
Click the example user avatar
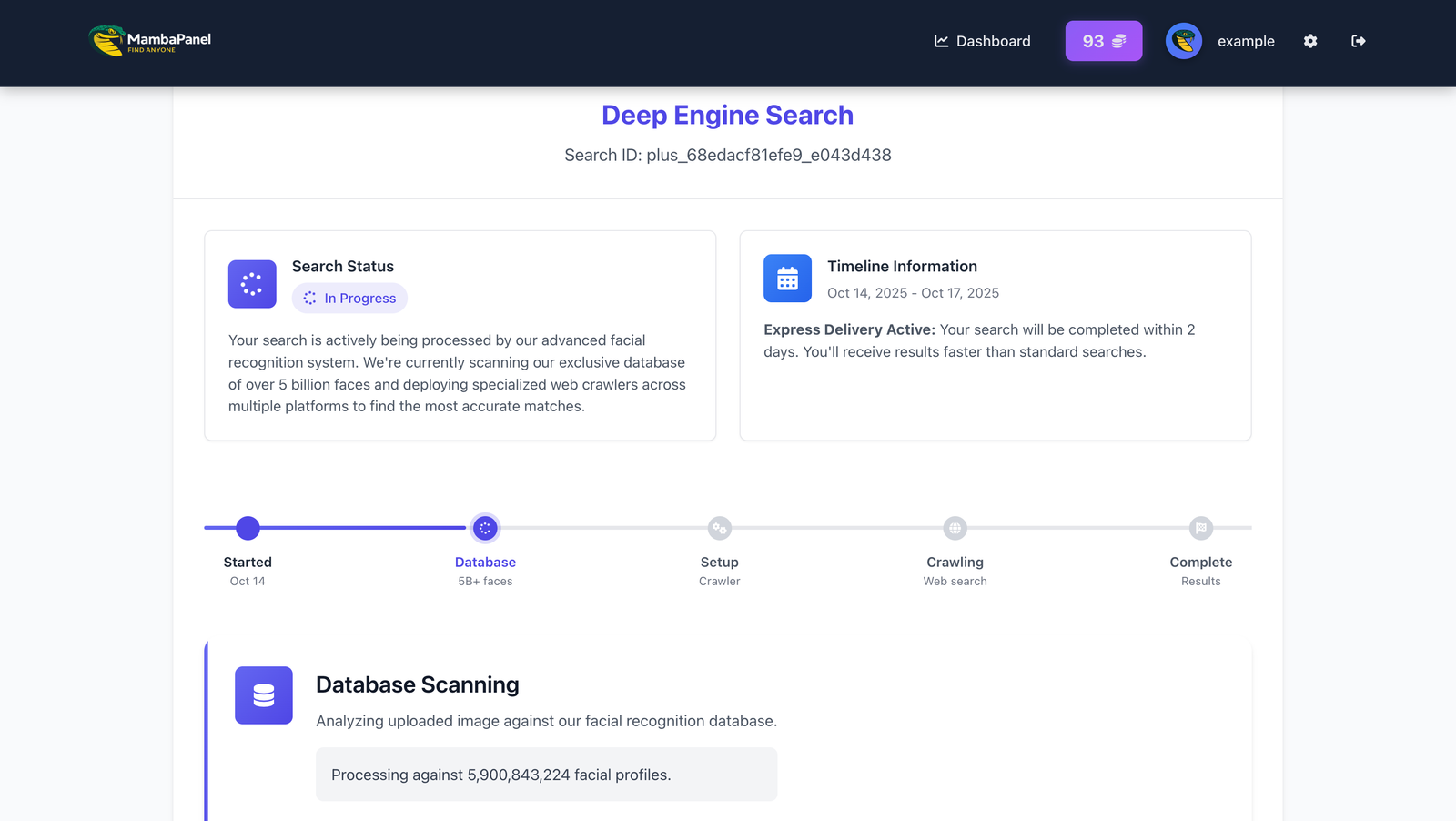tap(1183, 41)
